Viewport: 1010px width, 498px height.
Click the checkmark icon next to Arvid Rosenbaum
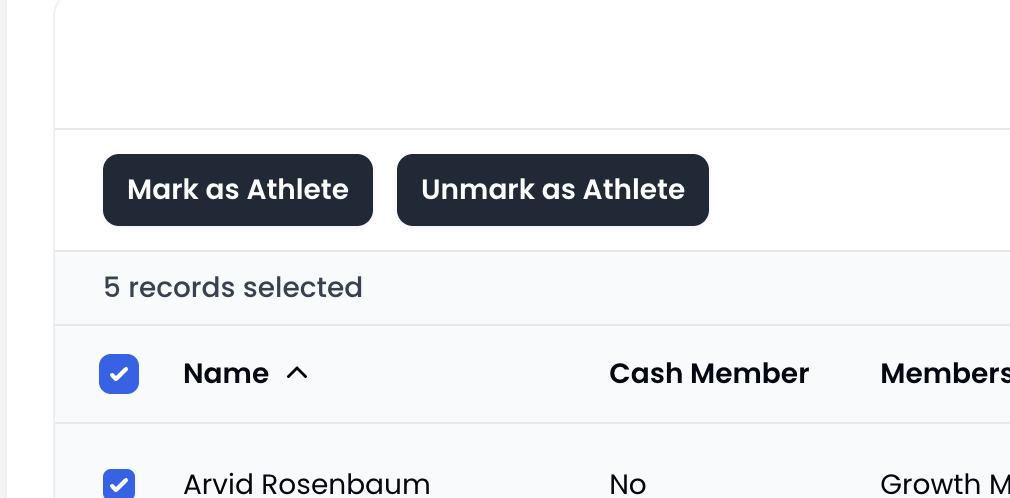119,485
